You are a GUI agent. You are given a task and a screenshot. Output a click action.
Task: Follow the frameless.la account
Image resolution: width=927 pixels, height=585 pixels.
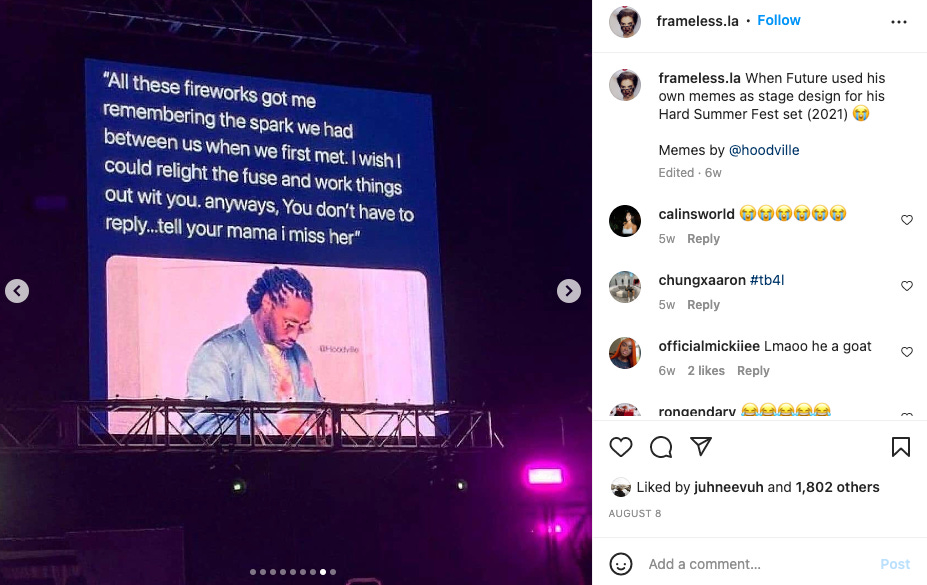tap(779, 20)
